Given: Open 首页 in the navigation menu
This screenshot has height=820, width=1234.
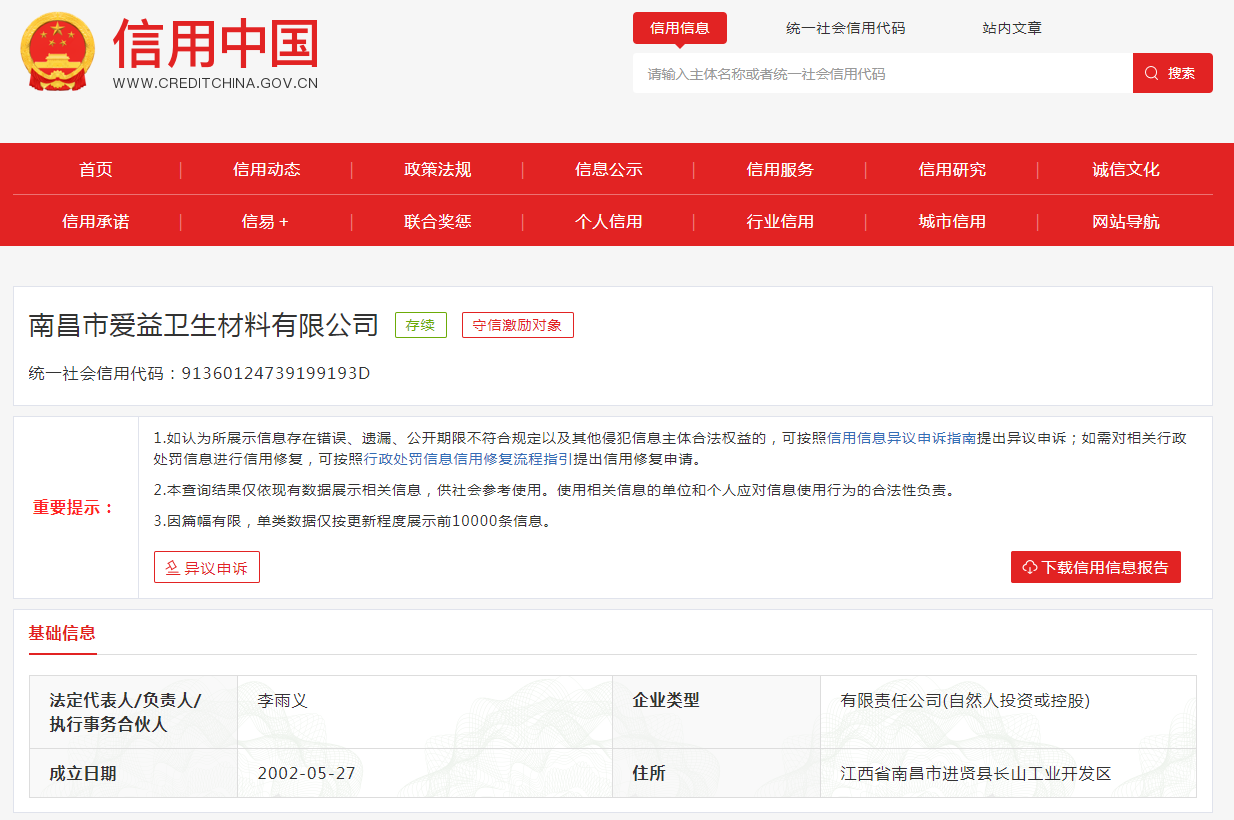Looking at the screenshot, I should point(96,169).
